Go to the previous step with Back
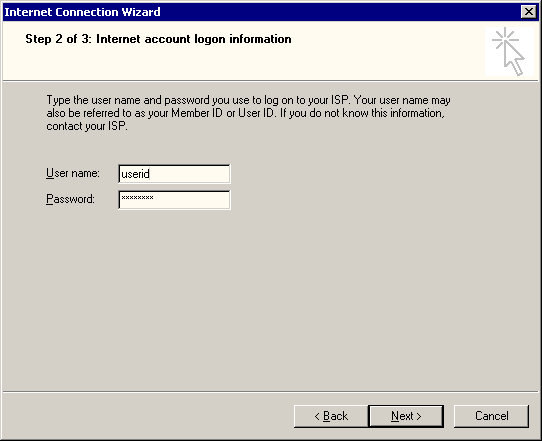 tap(331, 416)
